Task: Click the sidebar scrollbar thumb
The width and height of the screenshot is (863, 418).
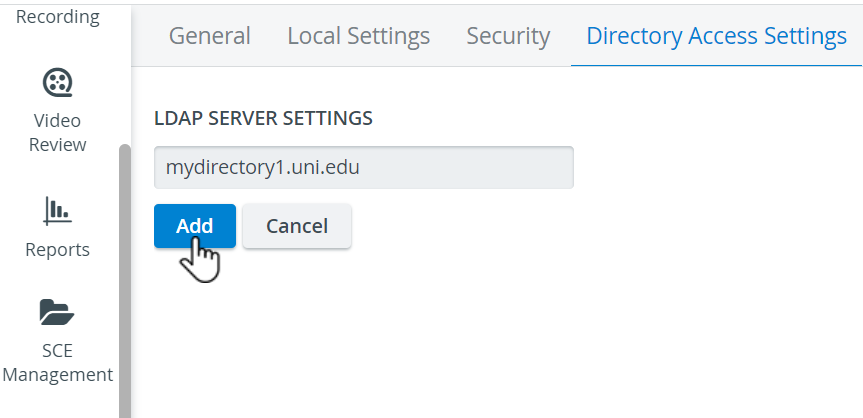Action: (x=125, y=281)
